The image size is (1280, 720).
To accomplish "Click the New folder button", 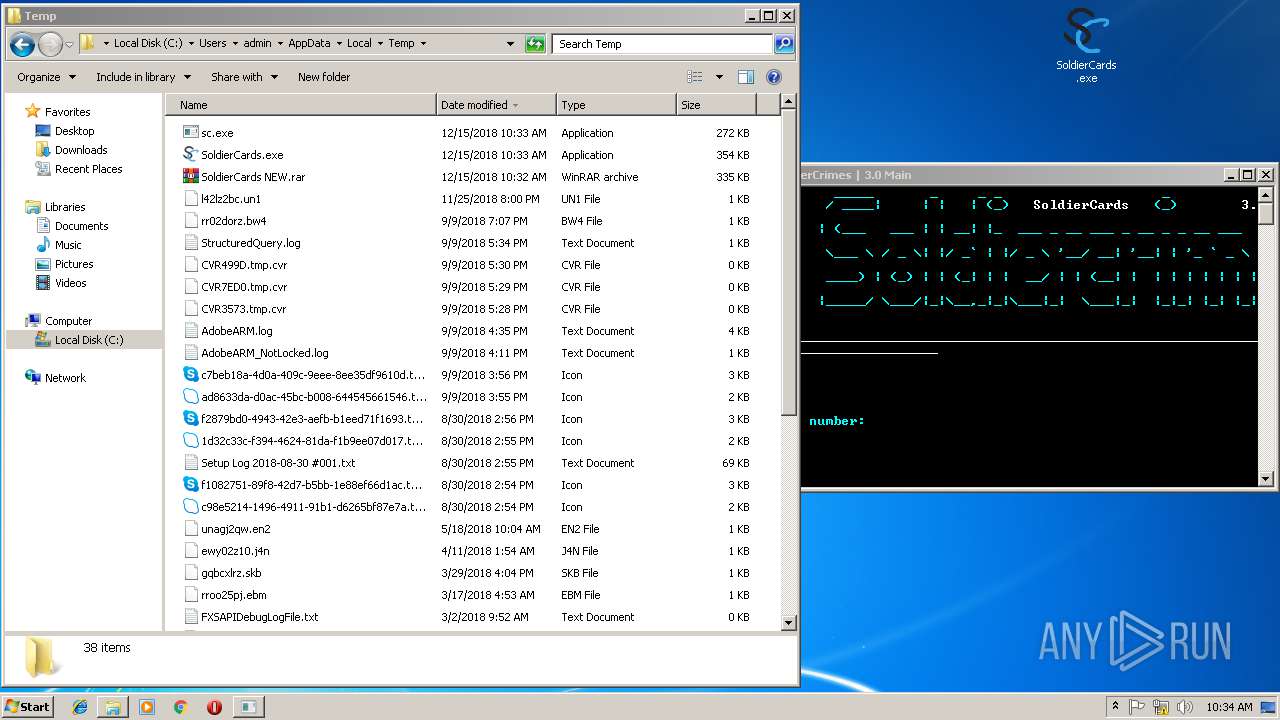I will point(324,77).
